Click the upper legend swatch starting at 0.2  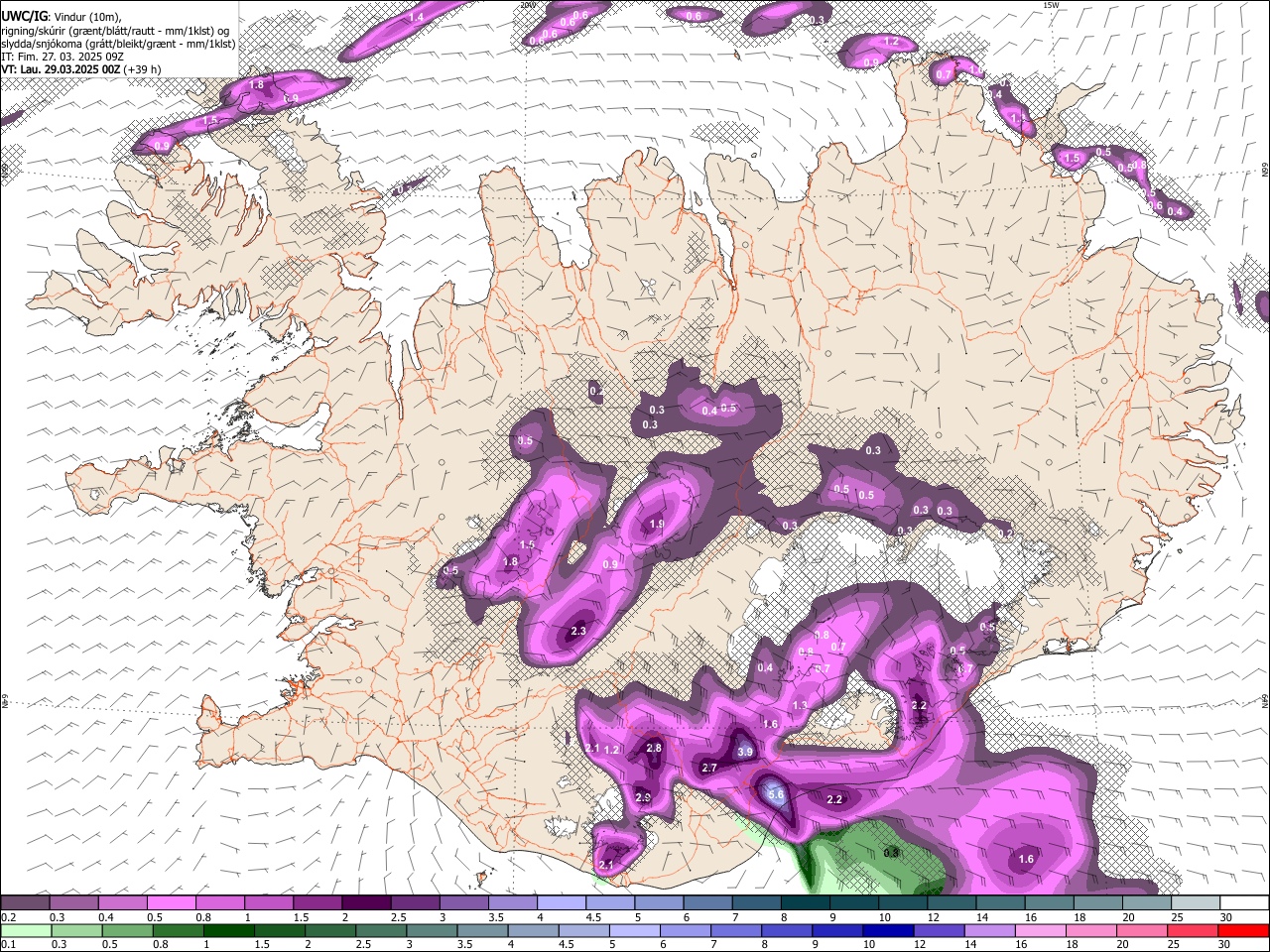(25, 903)
